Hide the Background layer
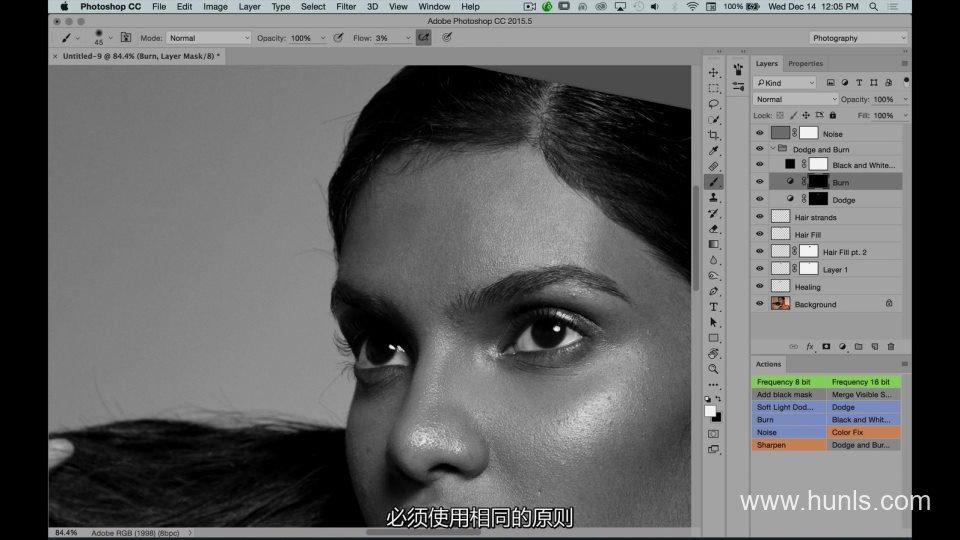 760,304
